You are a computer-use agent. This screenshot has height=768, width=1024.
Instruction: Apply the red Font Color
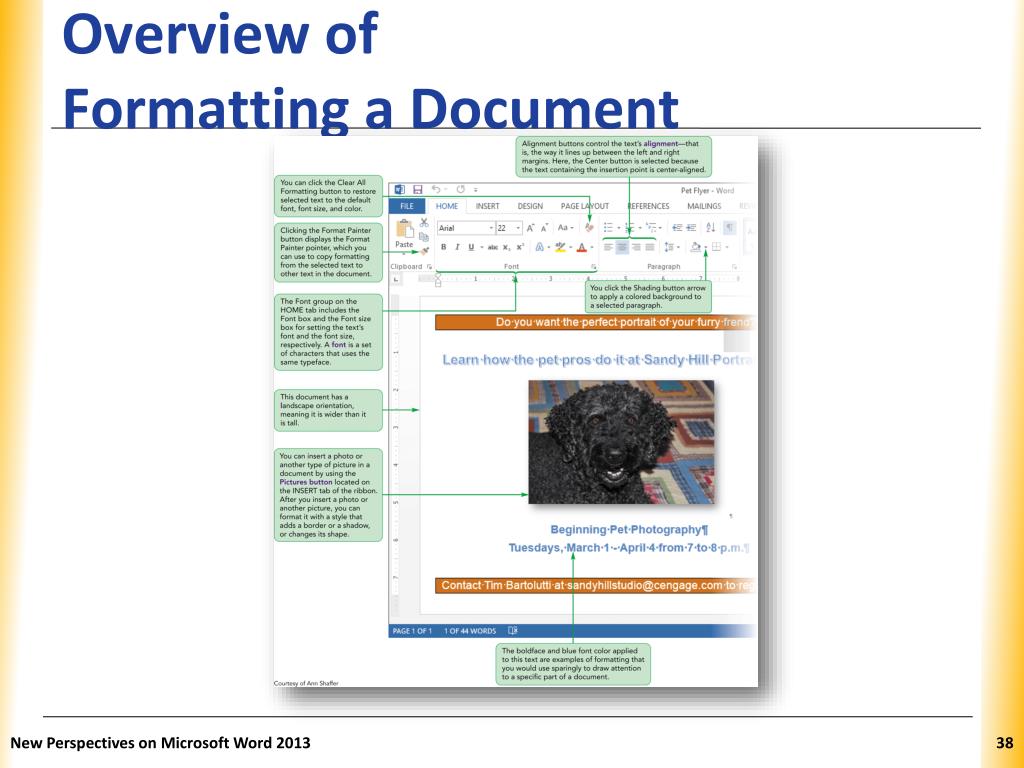pyautogui.click(x=581, y=247)
